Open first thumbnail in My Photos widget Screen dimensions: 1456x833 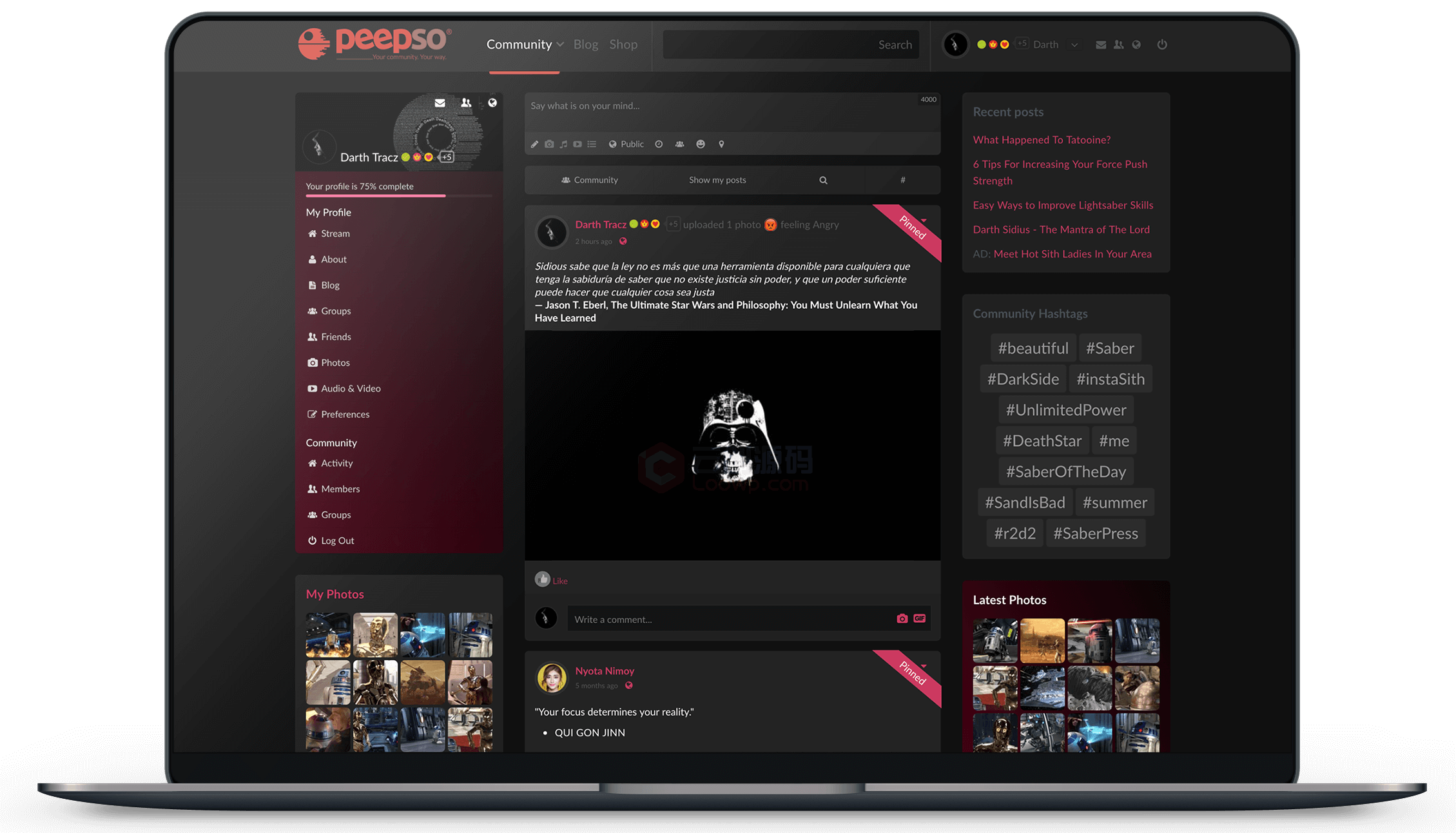pos(328,635)
